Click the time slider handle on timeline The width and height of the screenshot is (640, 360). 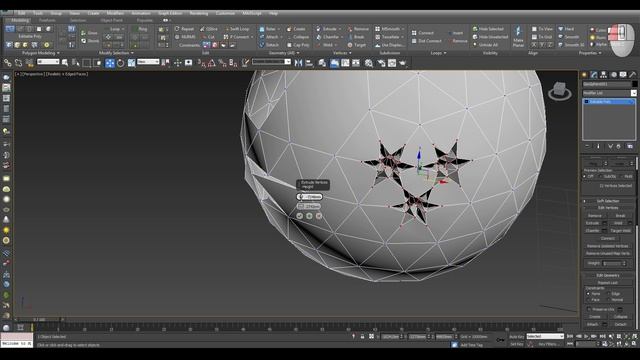tap(39, 320)
